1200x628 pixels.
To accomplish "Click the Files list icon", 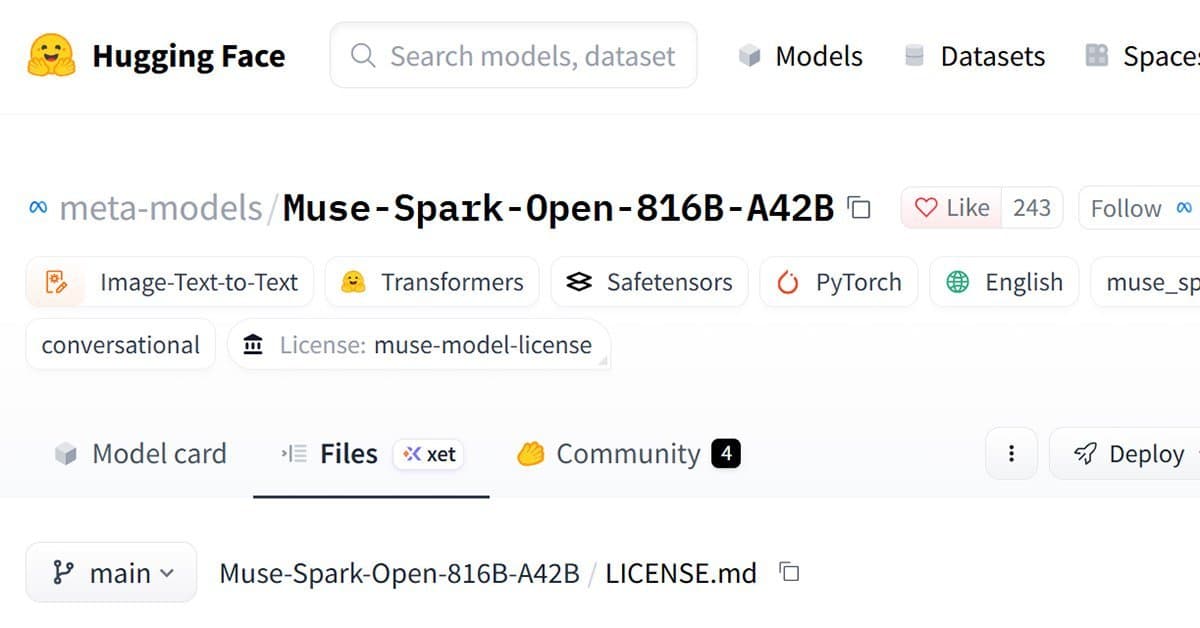I will (x=294, y=454).
